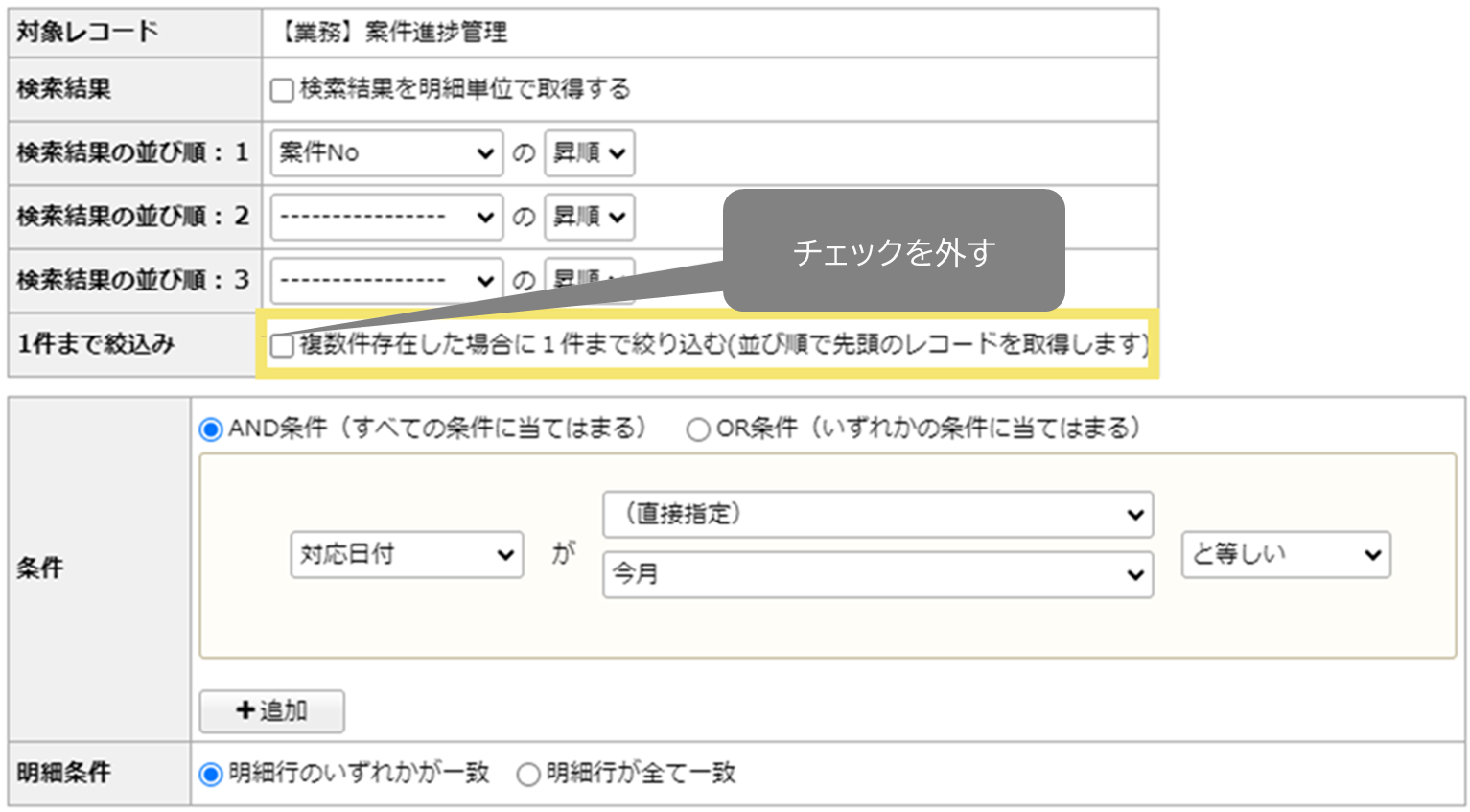Select 明細行が全て一致 radio button
This screenshot has width=1470, height=812.
click(x=528, y=773)
